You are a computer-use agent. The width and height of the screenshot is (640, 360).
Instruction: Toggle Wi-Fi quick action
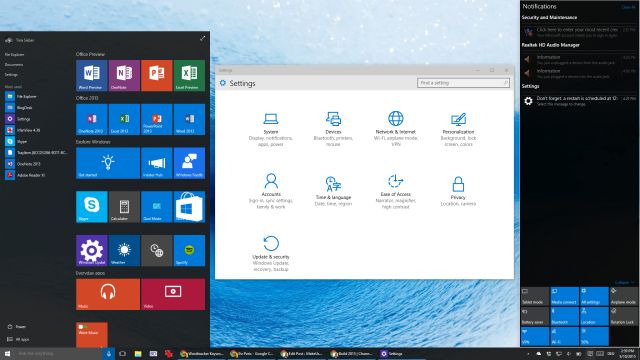point(564,336)
